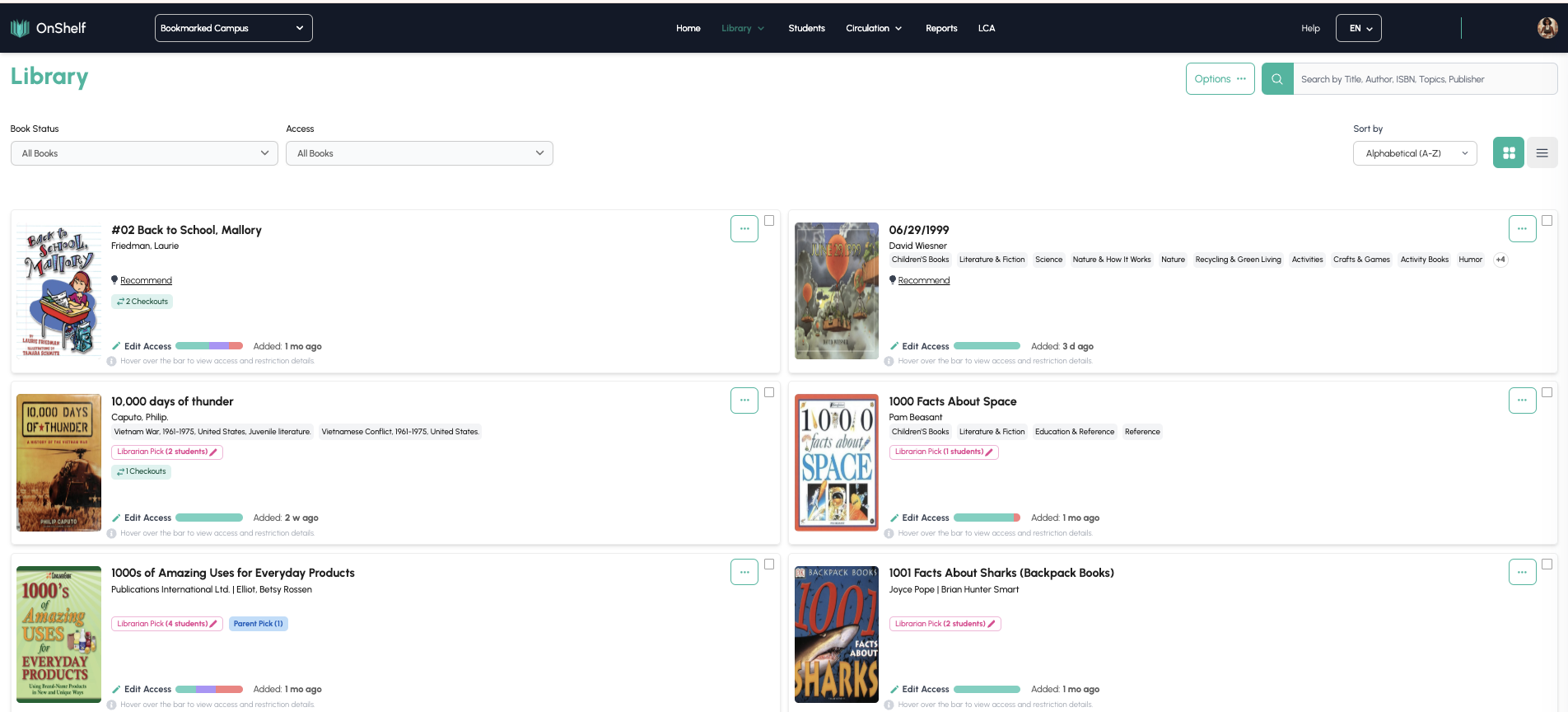Click the OnShelf logo icon
The width and height of the screenshot is (1568, 712).
coord(20,28)
